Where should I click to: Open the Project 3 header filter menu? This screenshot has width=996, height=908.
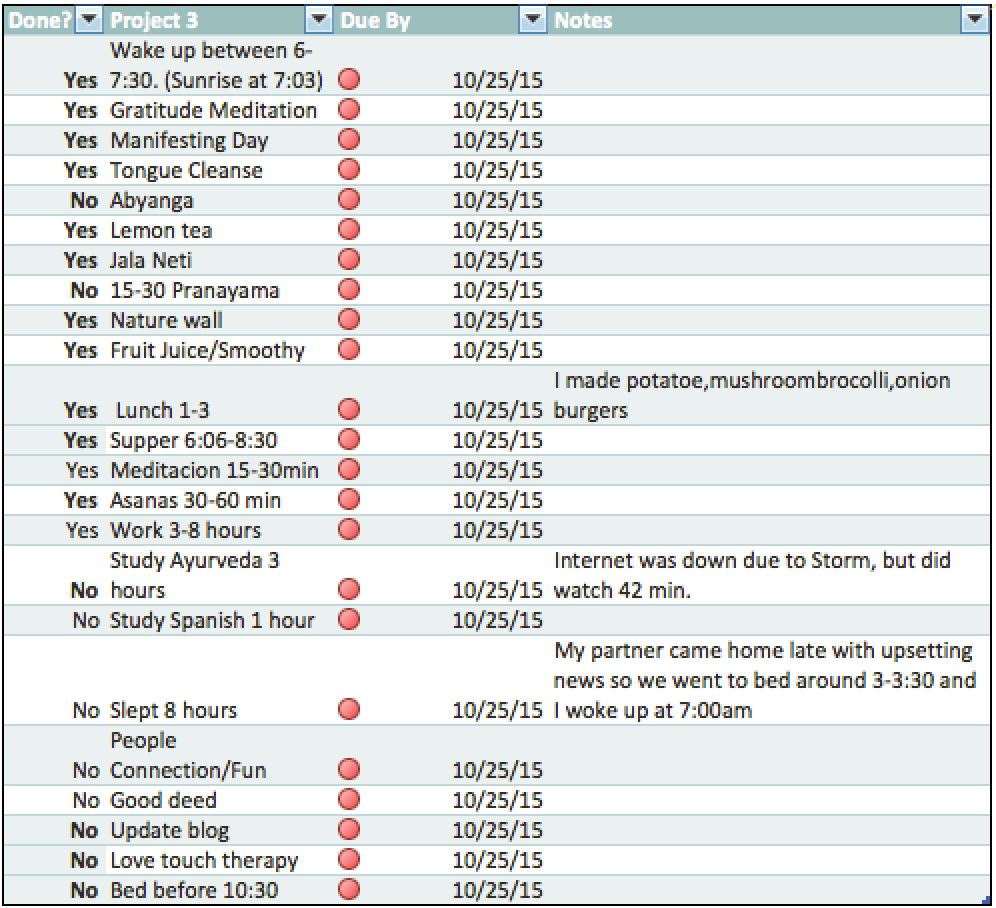(x=318, y=19)
